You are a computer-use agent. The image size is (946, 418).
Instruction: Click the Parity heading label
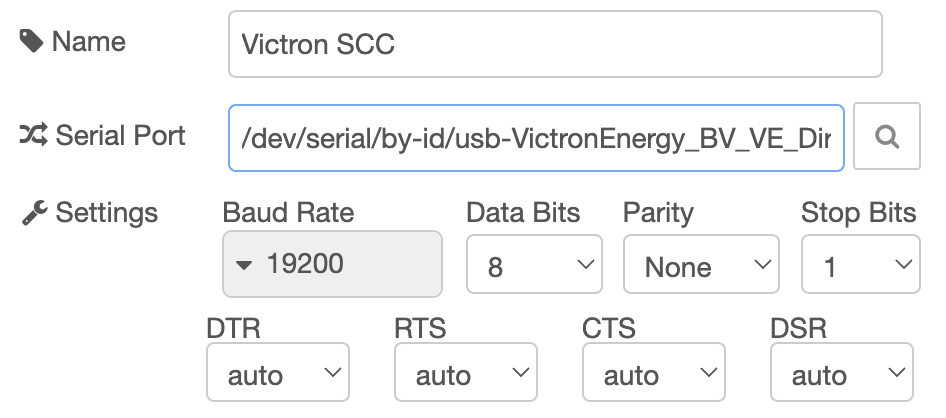(658, 212)
